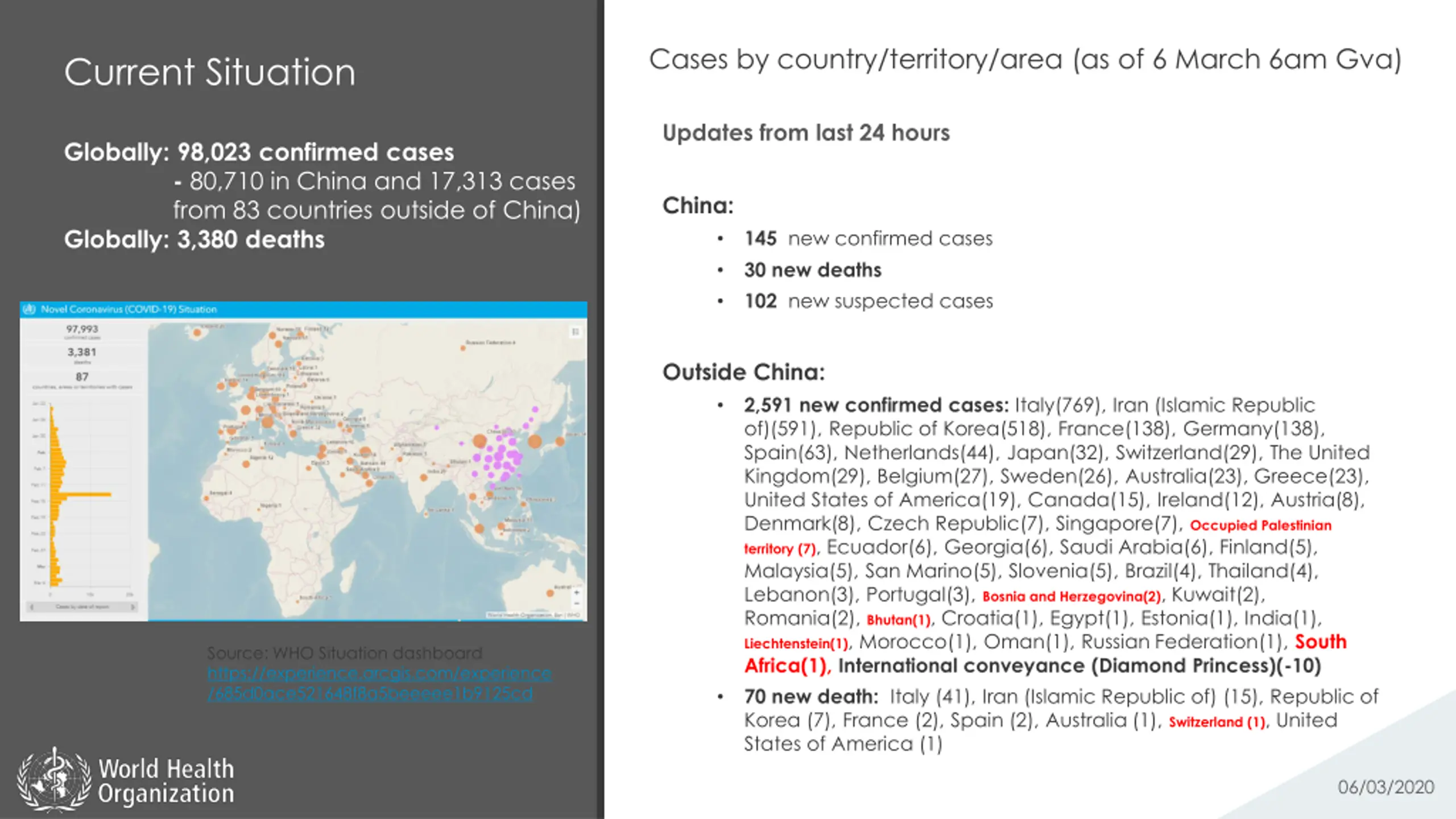Click 'Source: WHO Situation dashboard' caption

[x=345, y=652]
